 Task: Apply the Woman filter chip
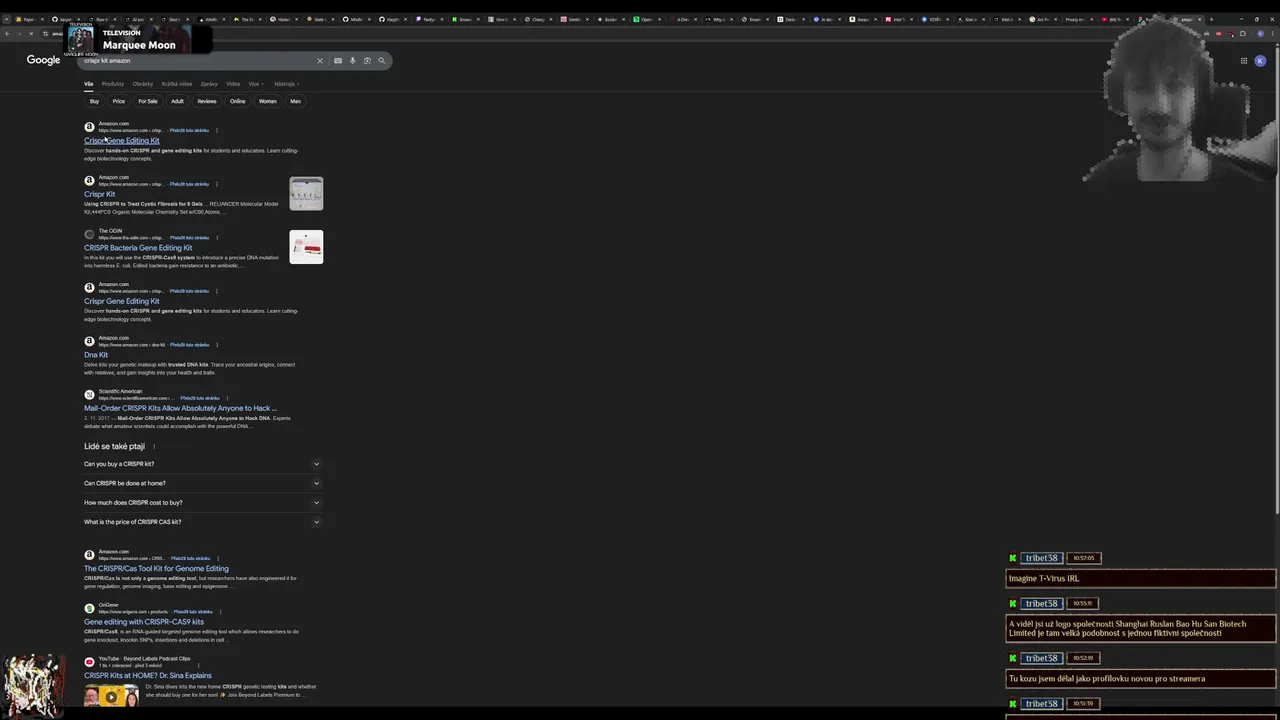[x=267, y=101]
